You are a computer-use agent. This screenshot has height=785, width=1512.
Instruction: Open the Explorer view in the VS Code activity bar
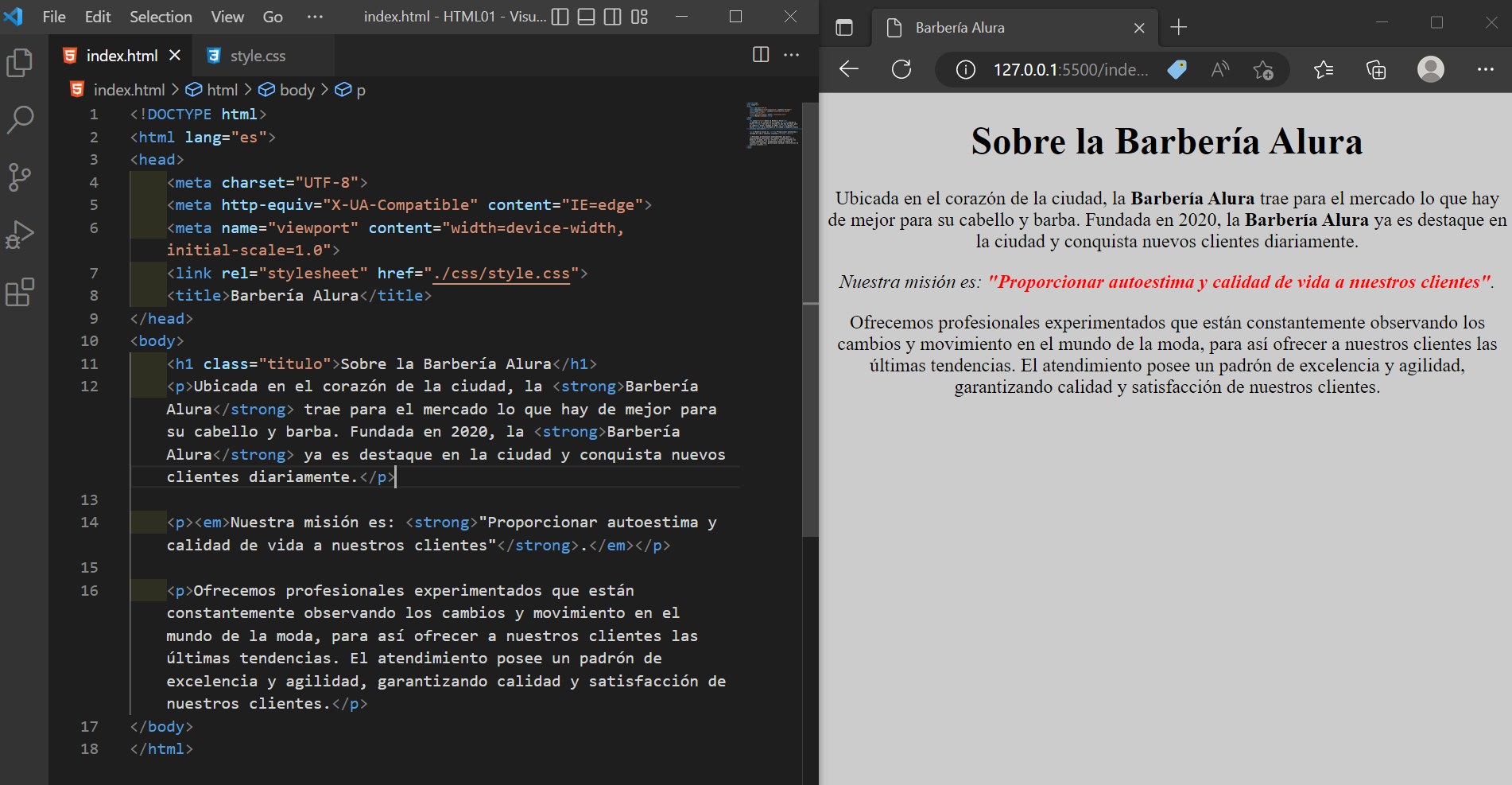pyautogui.click(x=20, y=63)
